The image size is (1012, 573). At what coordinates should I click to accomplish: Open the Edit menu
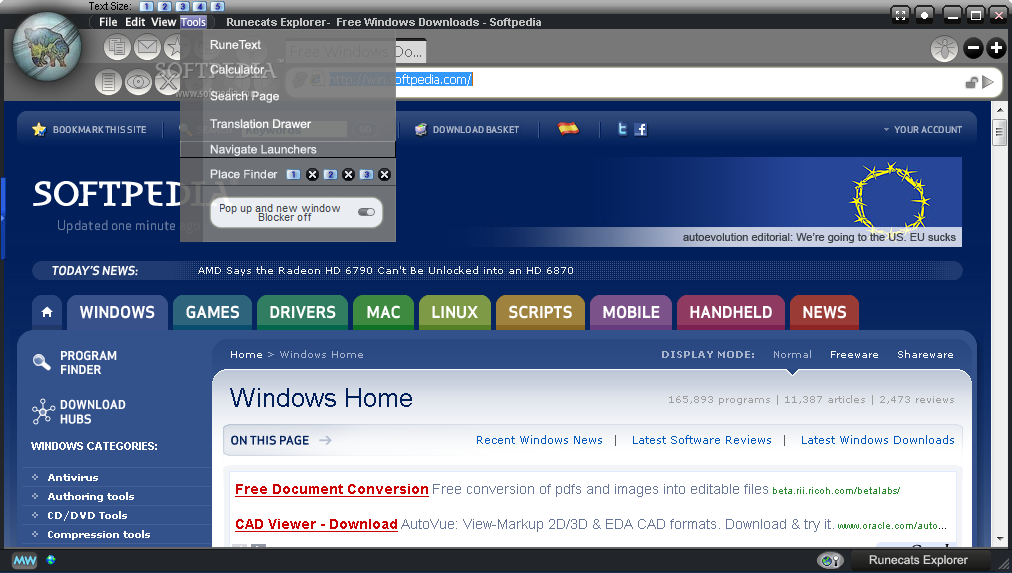[135, 22]
